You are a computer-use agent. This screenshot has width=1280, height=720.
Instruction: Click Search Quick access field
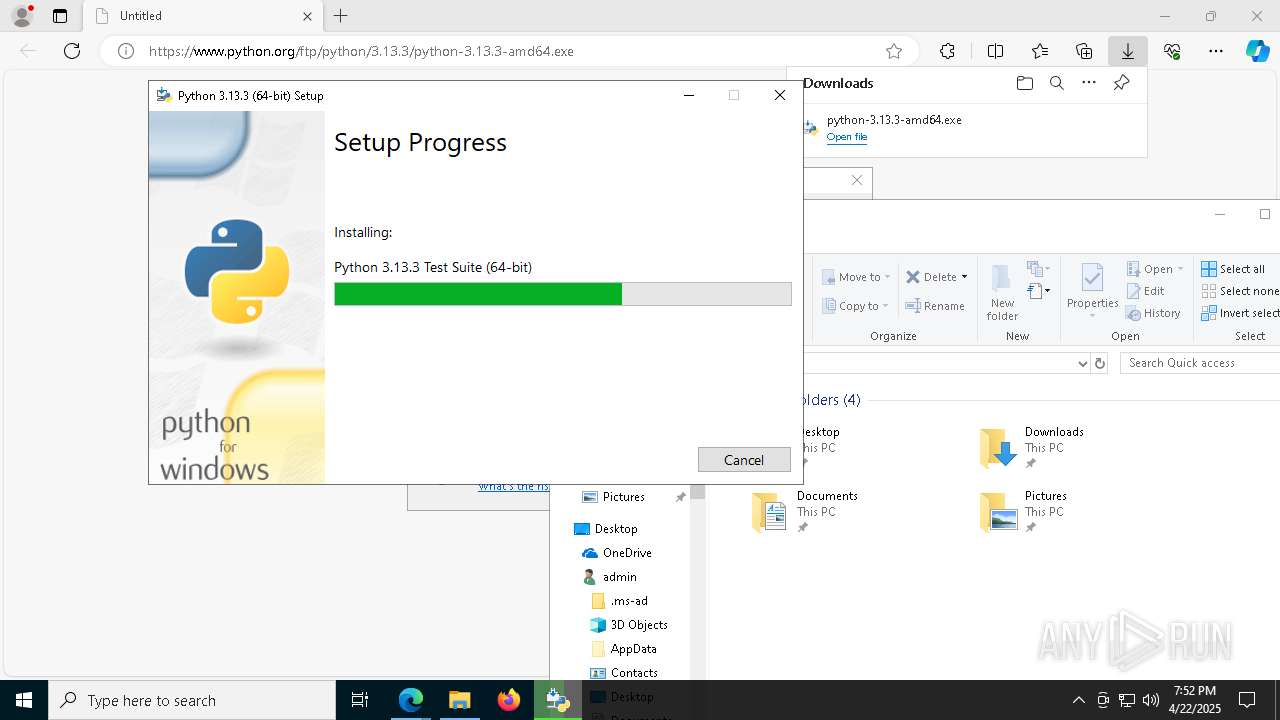1200,363
